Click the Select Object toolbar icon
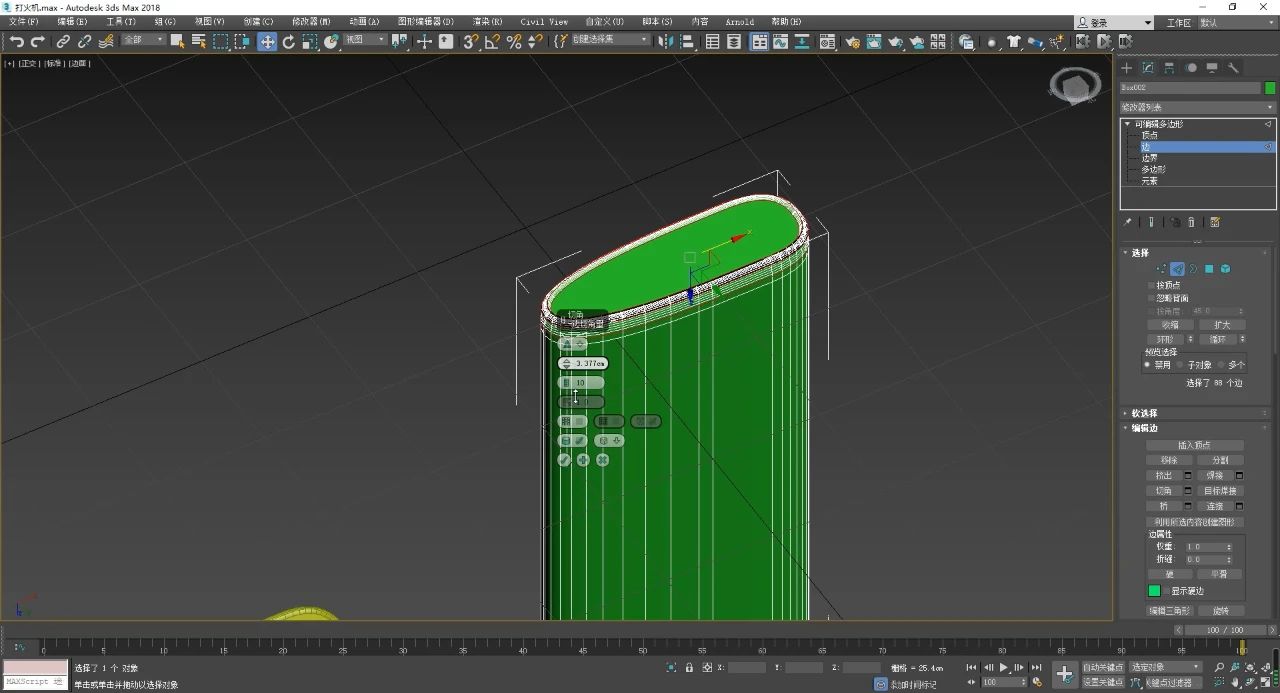 click(x=177, y=41)
